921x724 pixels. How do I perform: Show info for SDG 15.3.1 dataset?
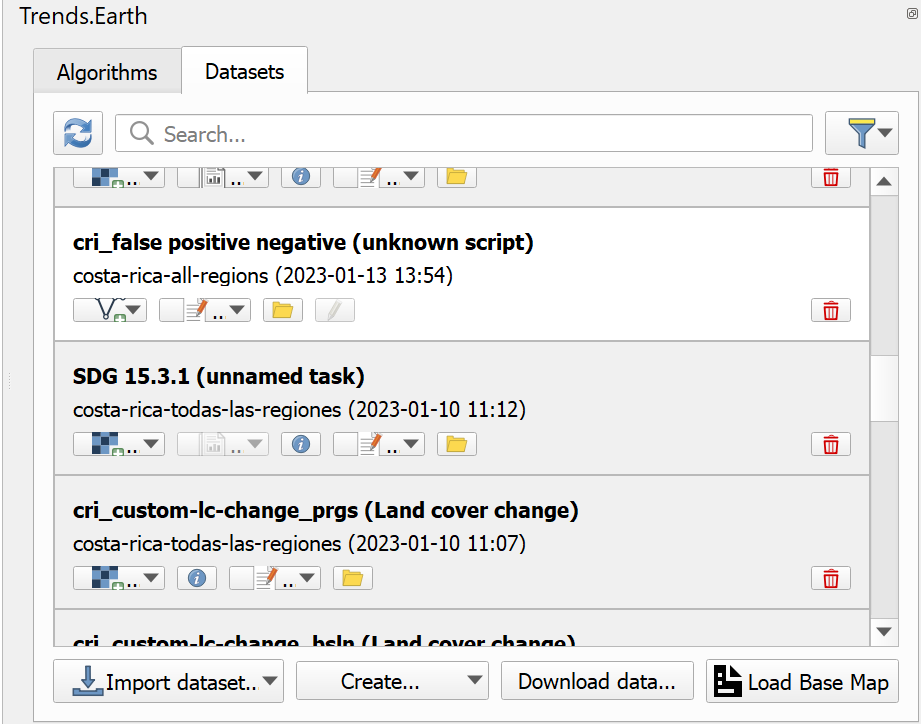[x=301, y=443]
